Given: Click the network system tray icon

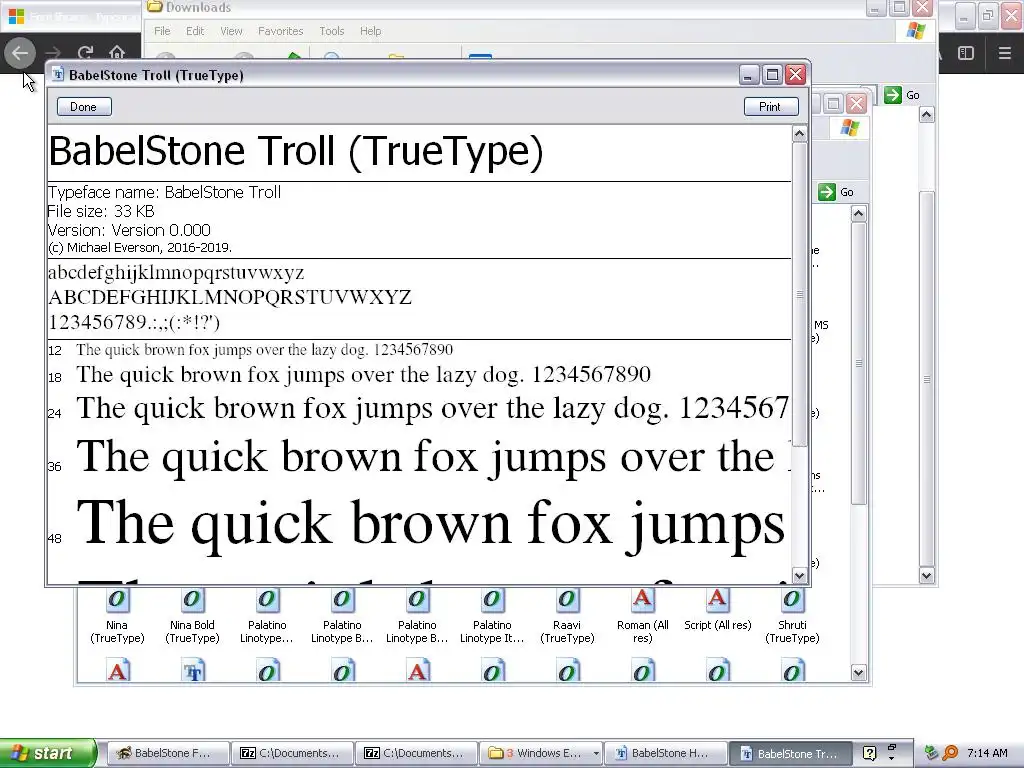Looking at the screenshot, I should 932,753.
